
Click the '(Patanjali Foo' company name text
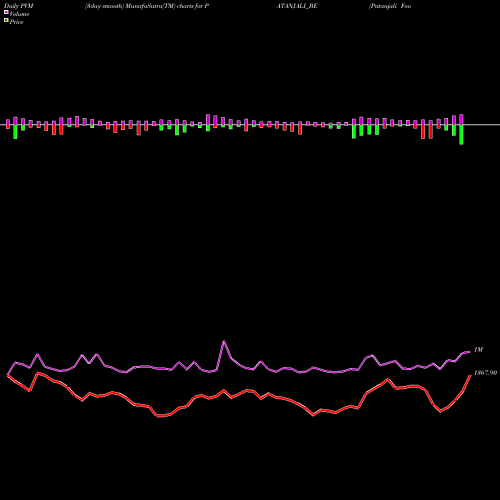coord(390,6)
